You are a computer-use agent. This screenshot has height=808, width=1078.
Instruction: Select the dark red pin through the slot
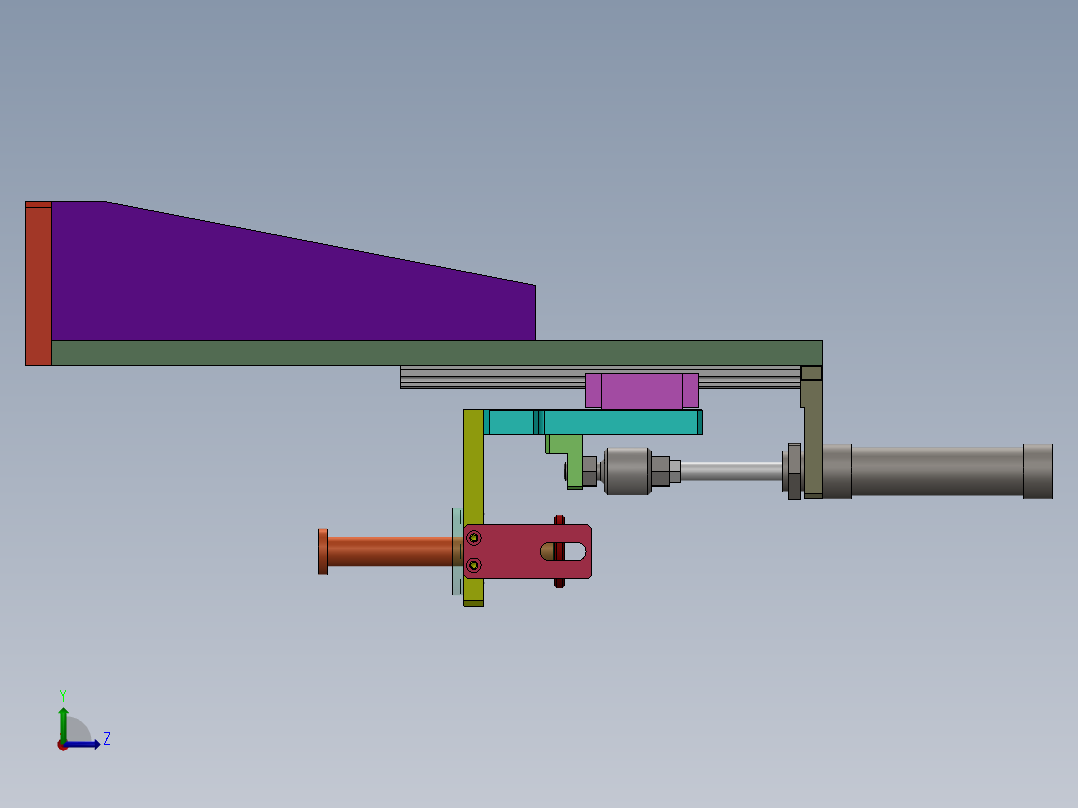click(560, 552)
